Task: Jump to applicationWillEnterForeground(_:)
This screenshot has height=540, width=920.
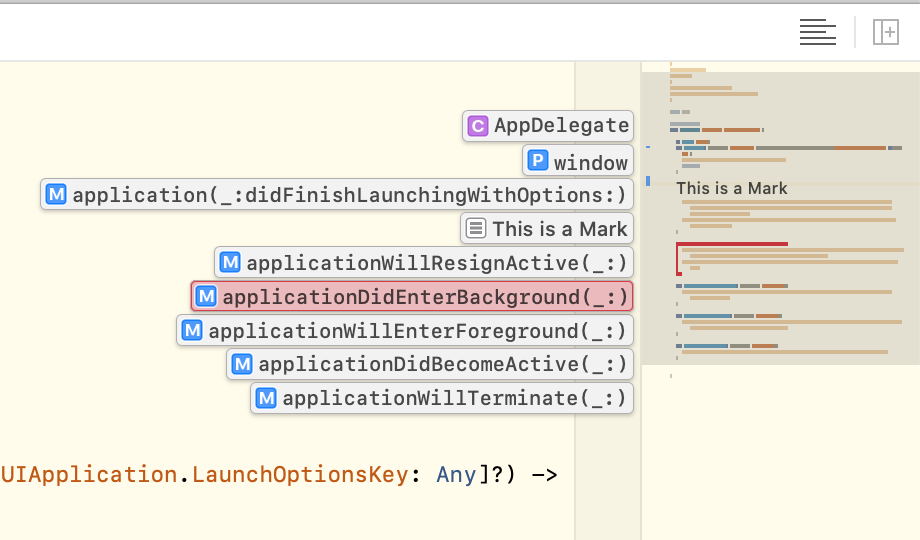Action: coord(405,330)
